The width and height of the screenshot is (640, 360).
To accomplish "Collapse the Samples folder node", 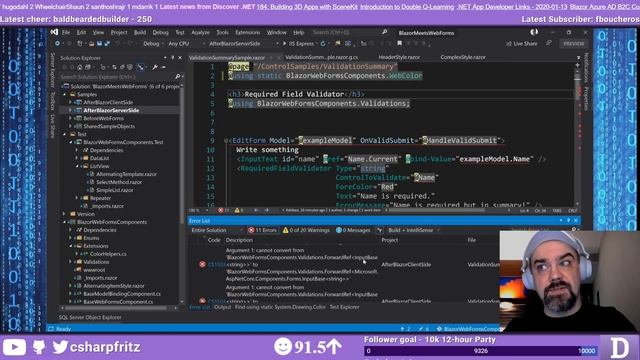I will (64, 94).
